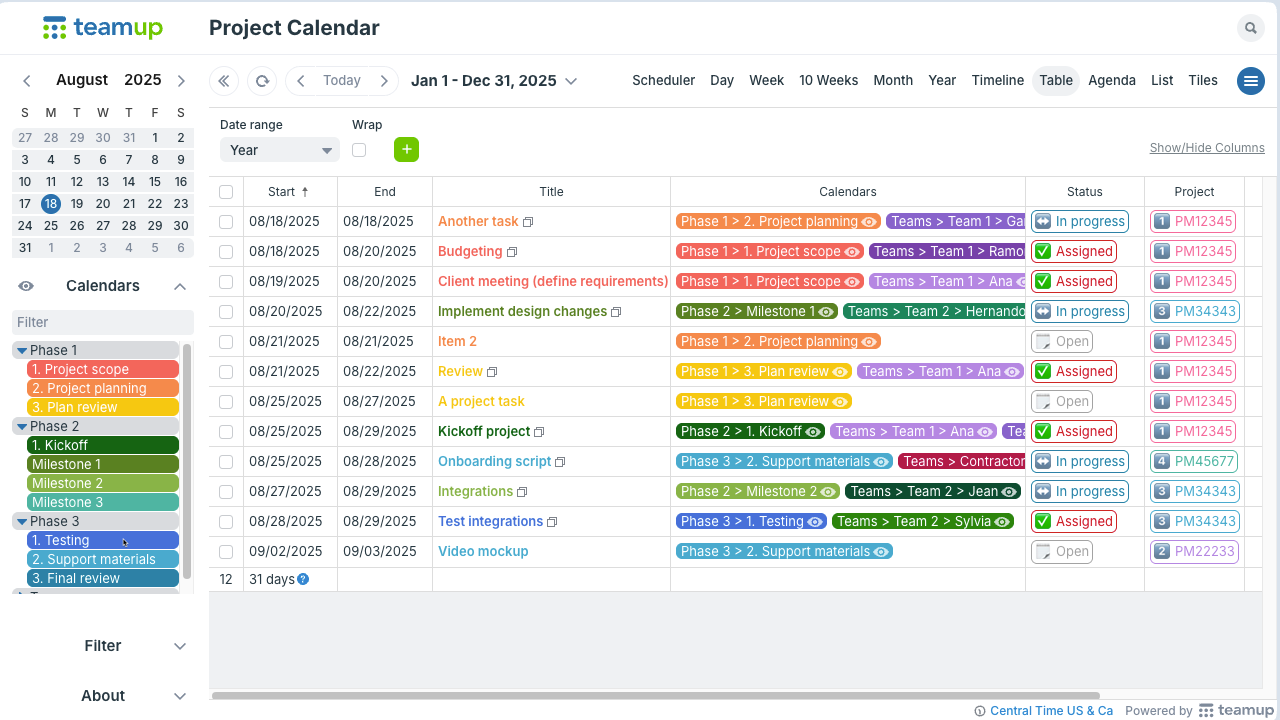
Task: Go to next month in mini calendar
Action: (181, 81)
